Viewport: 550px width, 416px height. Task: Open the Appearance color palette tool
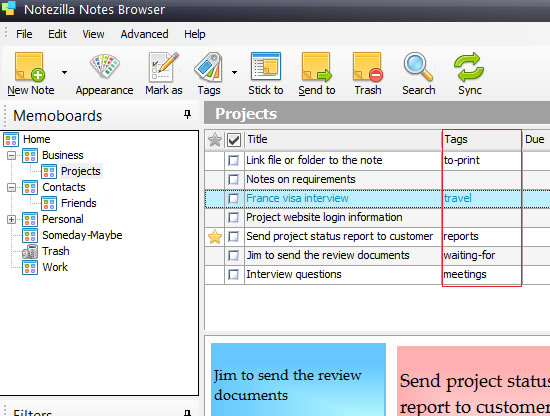coord(105,66)
